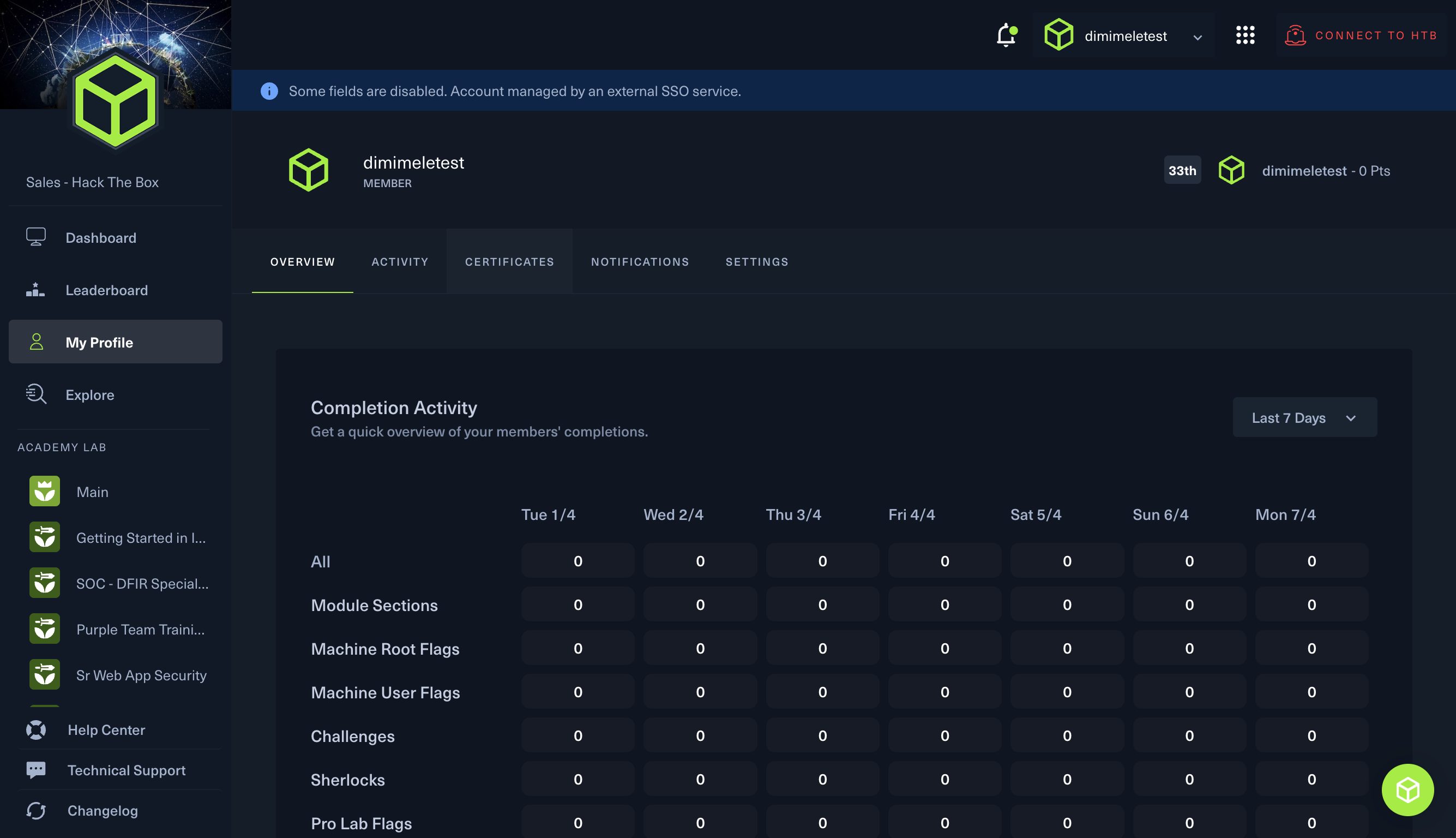Click the Help Center lifebuoy icon
The width and height of the screenshot is (1456, 838).
[35, 730]
